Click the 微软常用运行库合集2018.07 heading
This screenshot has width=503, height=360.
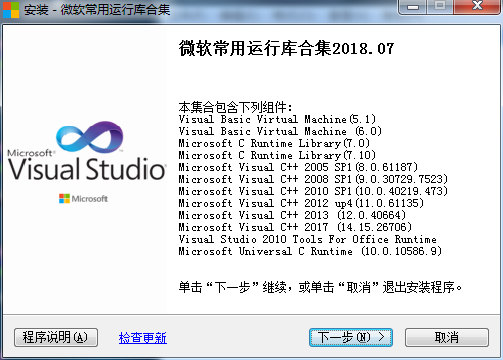[x=286, y=49]
